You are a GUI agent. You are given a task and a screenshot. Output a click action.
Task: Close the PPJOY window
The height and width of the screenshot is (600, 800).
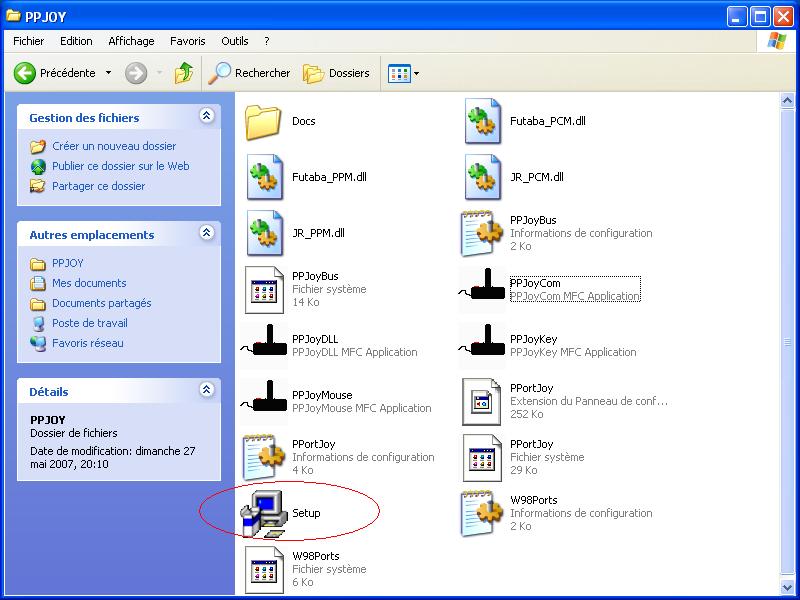pyautogui.click(x=783, y=17)
